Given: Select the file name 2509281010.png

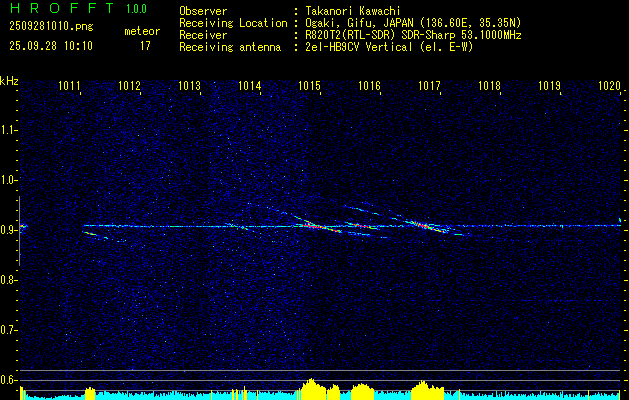Looking at the screenshot, I should 51,26.
